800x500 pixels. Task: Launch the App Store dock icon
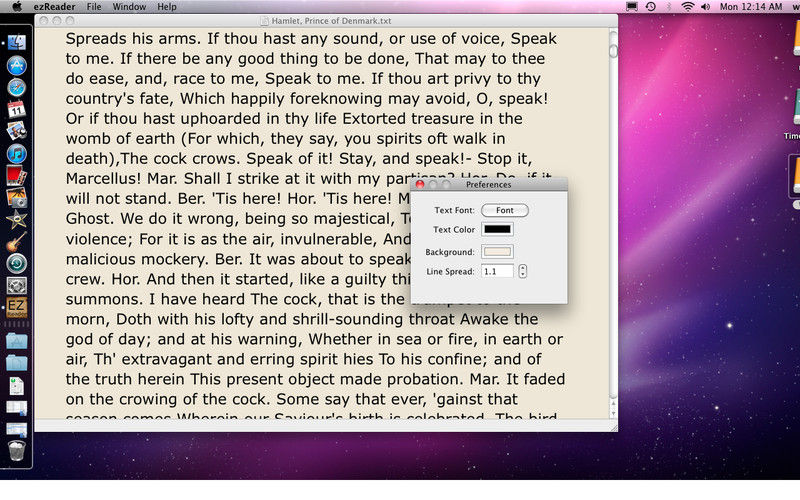click(x=16, y=65)
